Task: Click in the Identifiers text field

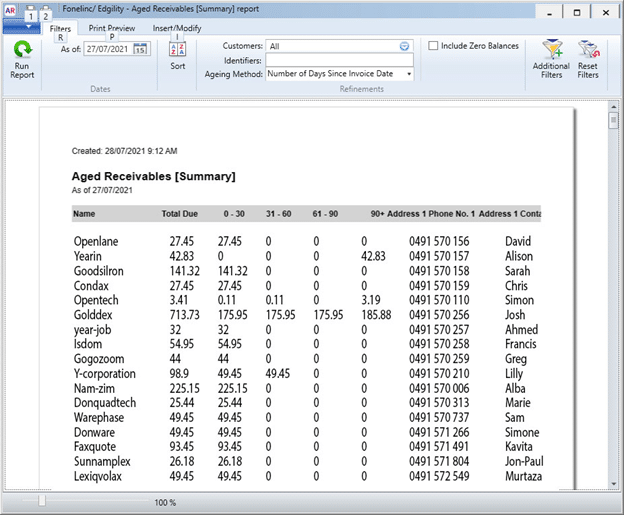Action: pyautogui.click(x=340, y=60)
